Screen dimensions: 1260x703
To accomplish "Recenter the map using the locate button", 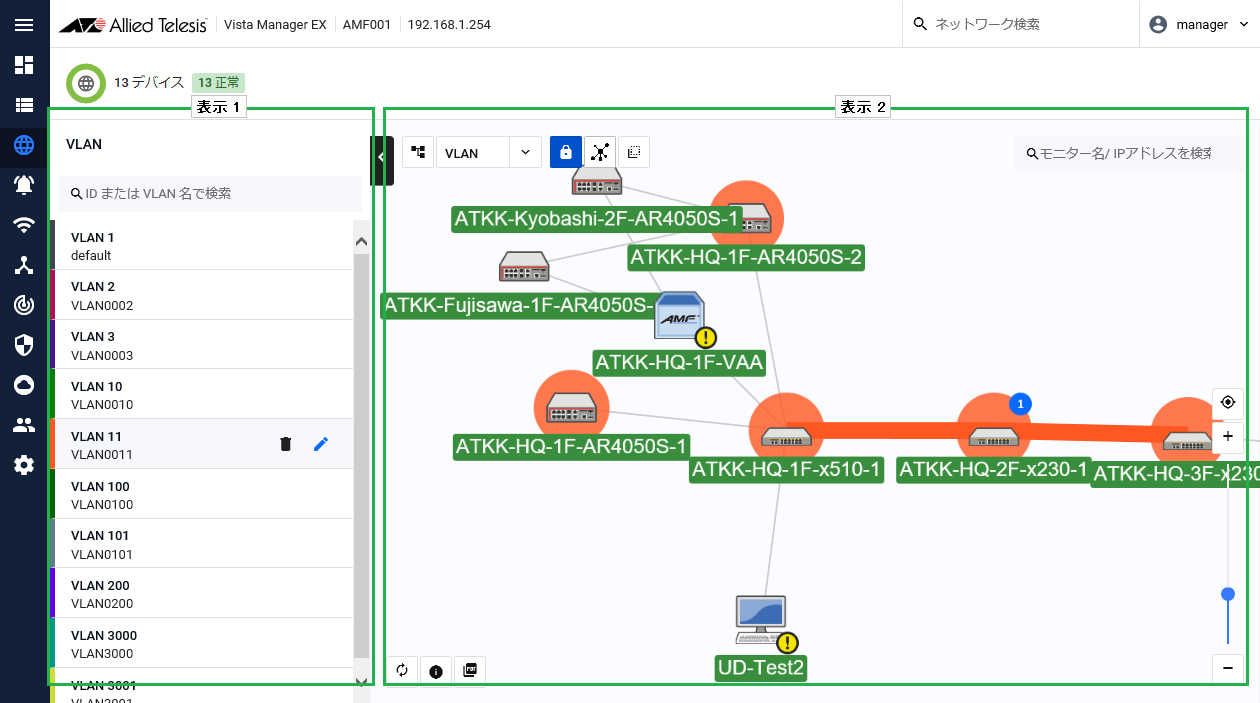I will point(1228,403).
